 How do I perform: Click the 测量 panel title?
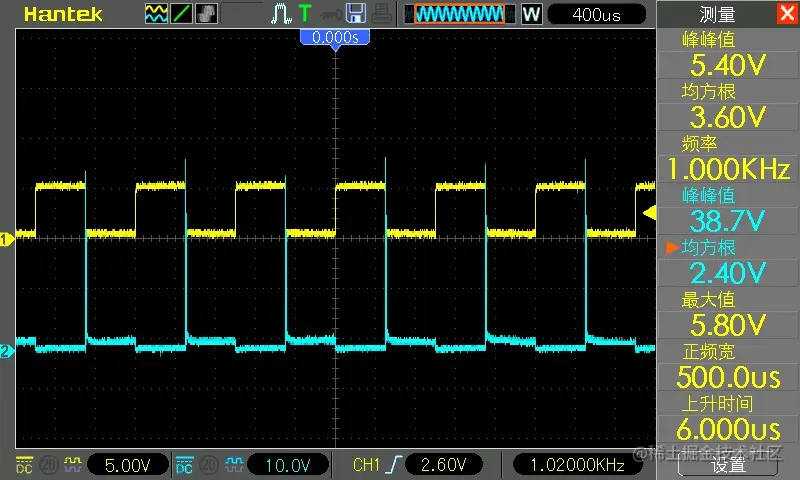717,14
